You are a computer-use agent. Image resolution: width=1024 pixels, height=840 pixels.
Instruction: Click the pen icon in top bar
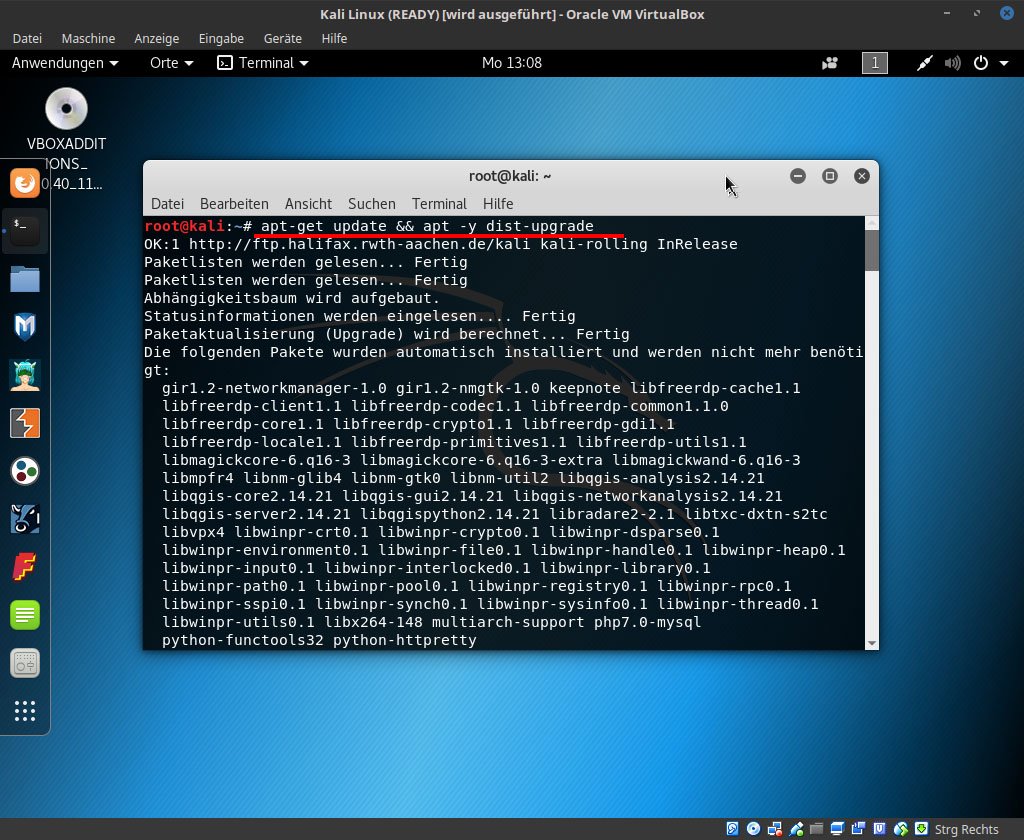pos(924,63)
